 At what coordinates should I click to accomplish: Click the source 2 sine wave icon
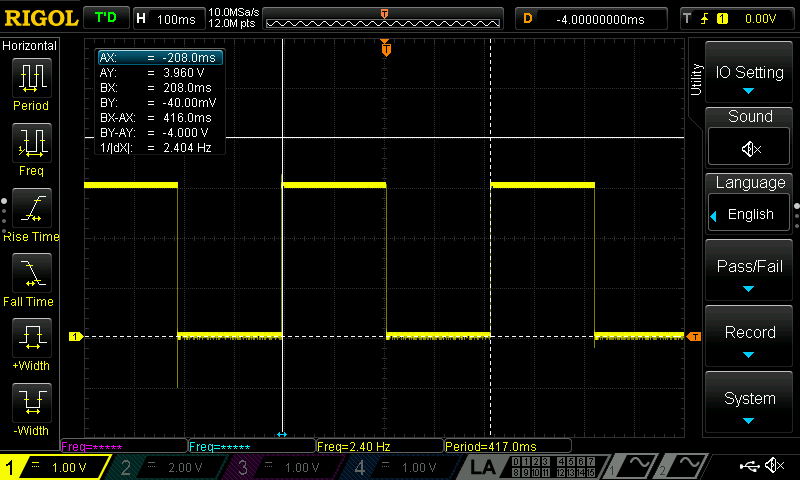[x=687, y=466]
